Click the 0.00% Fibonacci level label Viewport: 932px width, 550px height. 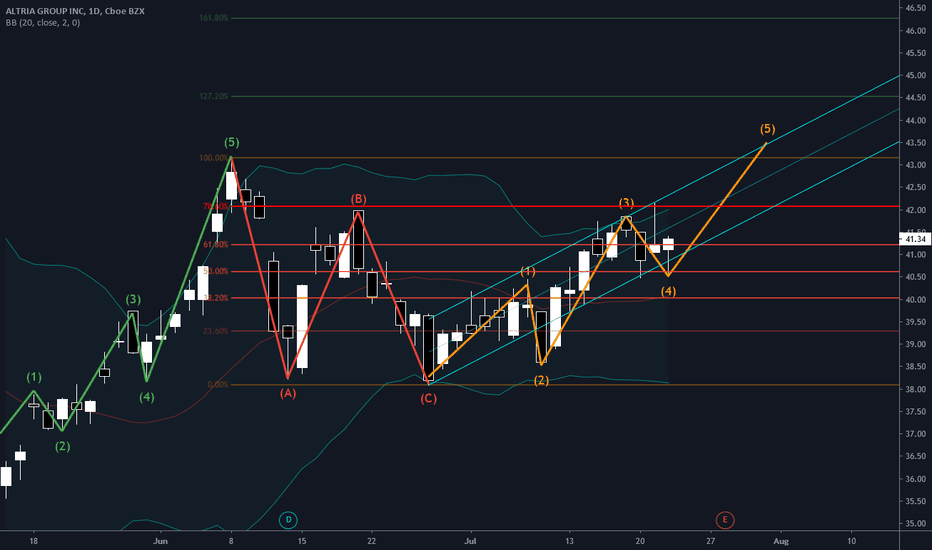click(218, 385)
